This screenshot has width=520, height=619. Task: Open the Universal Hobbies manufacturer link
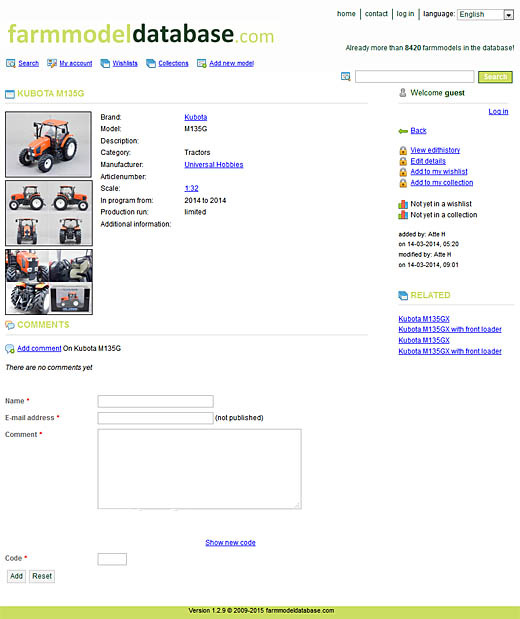click(214, 165)
